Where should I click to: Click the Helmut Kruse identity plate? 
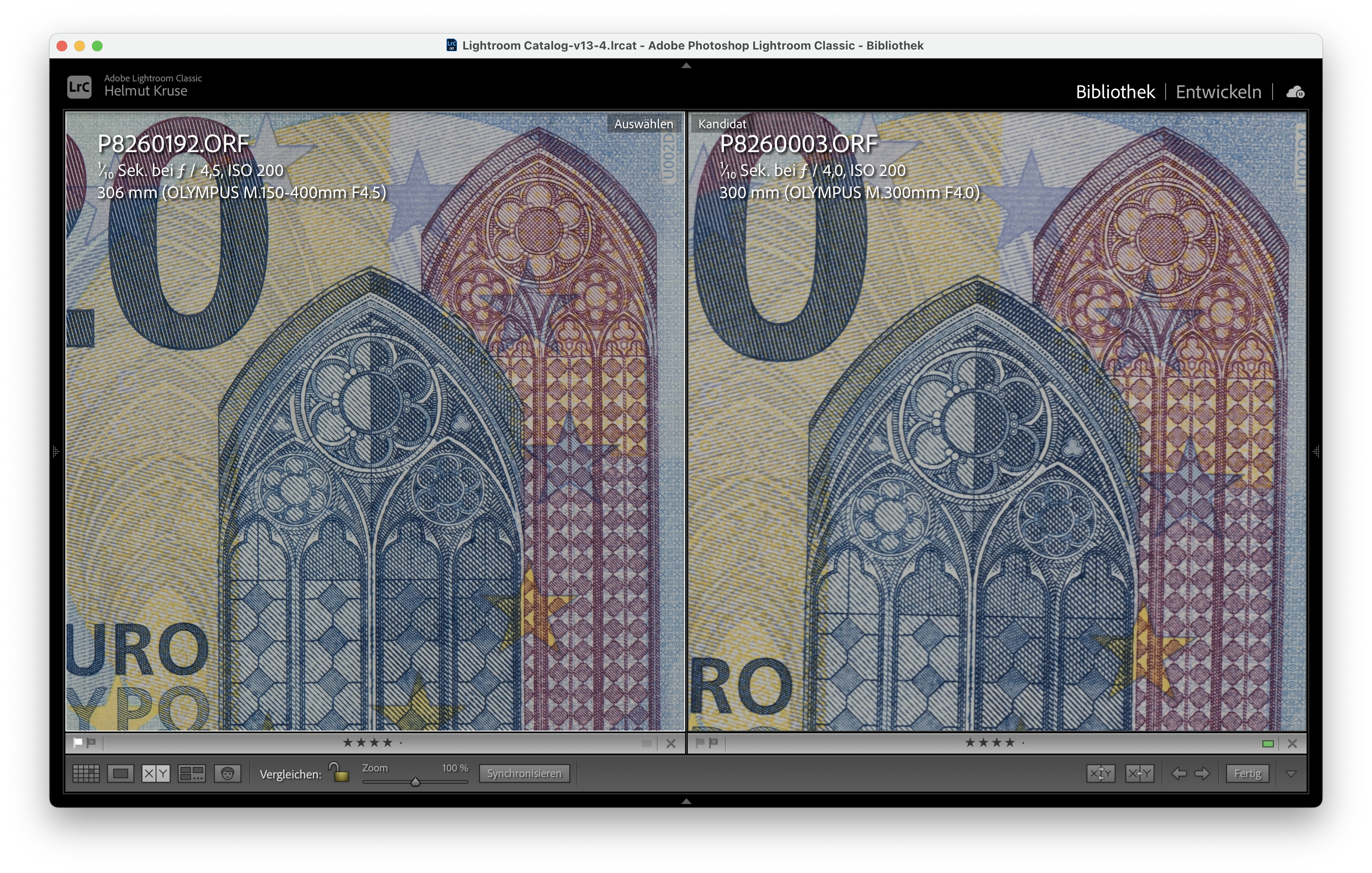click(146, 91)
